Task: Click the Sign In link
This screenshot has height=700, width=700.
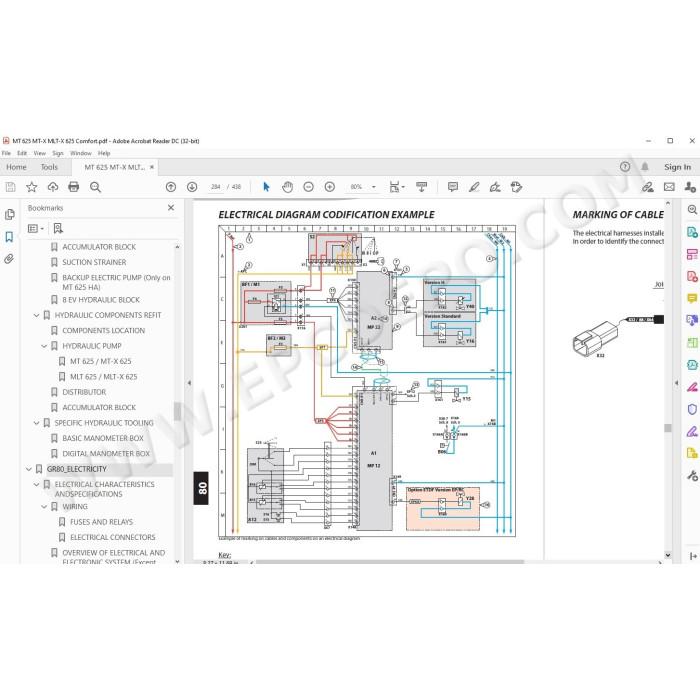Action: (677, 167)
